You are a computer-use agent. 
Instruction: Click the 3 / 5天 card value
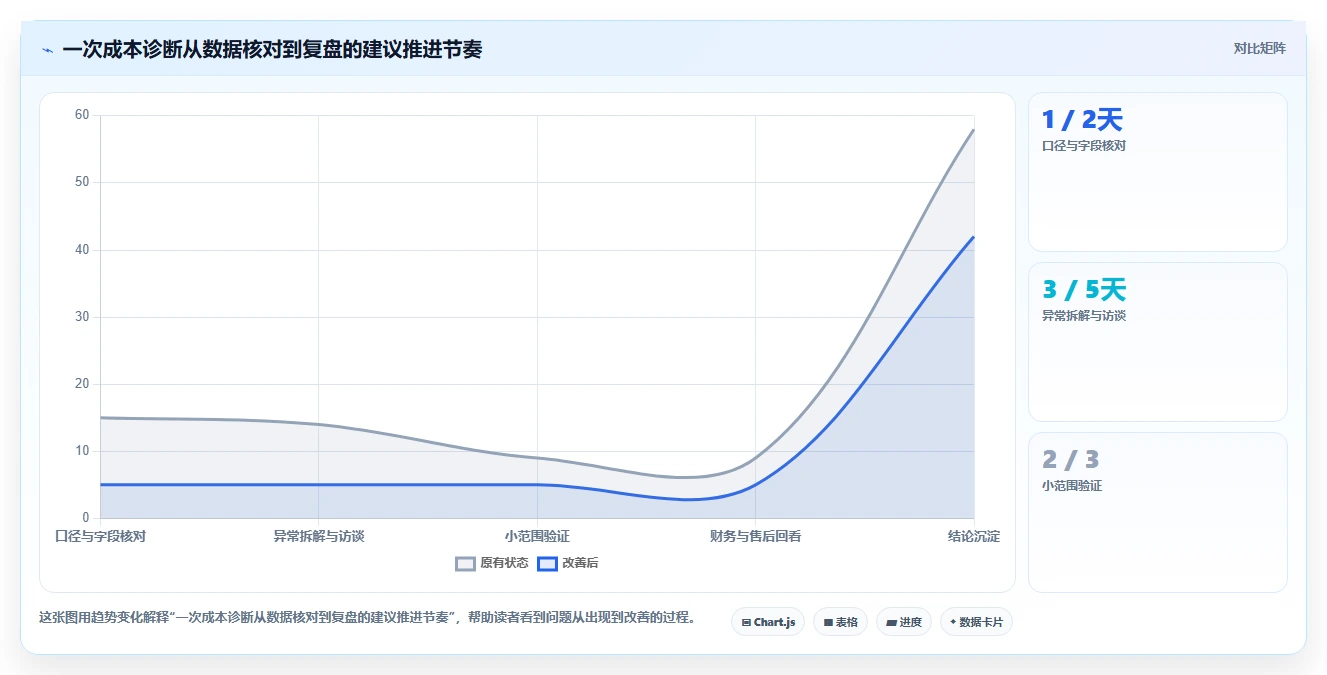[x=1084, y=290]
